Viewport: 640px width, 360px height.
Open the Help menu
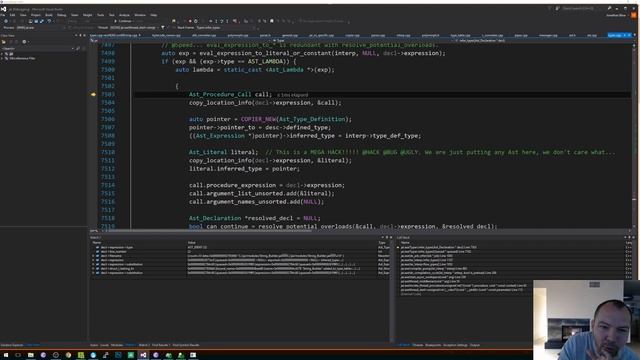[x=153, y=15]
